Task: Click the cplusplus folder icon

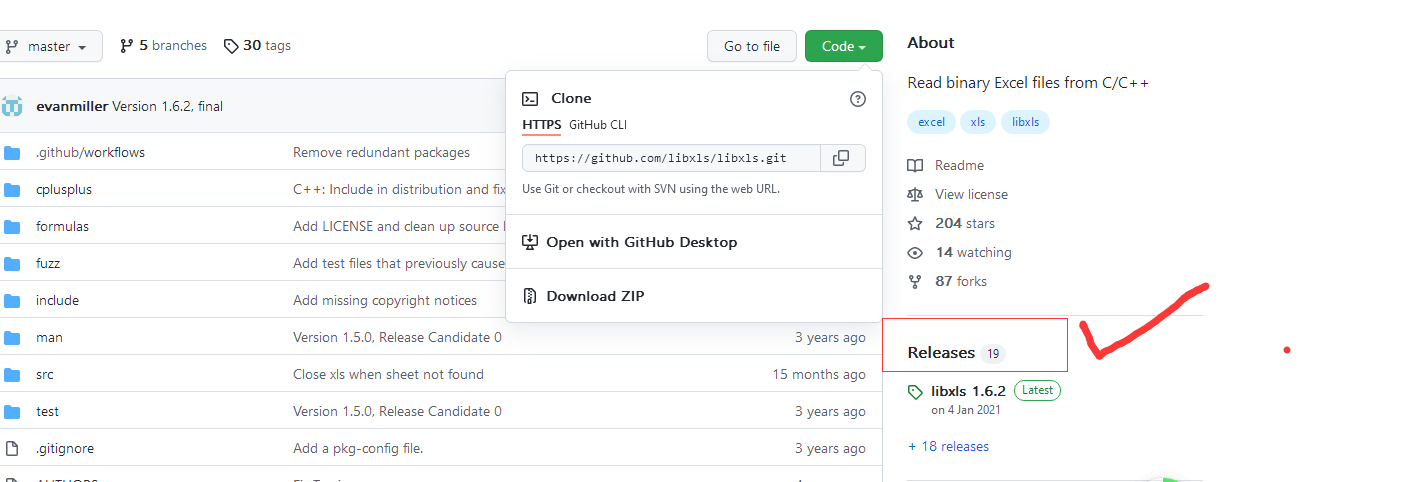Action: [x=12, y=190]
